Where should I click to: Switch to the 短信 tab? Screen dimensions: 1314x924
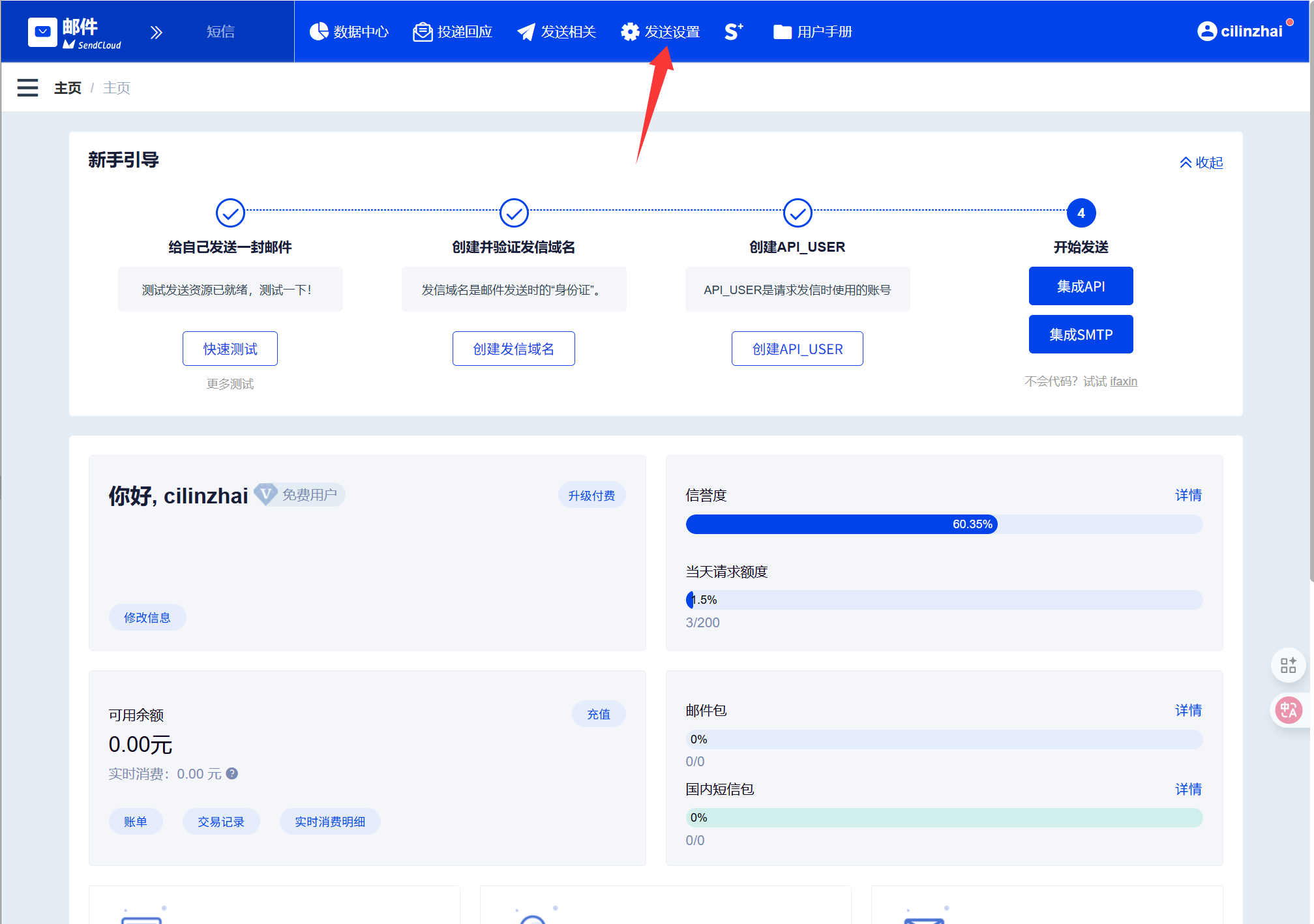[220, 32]
